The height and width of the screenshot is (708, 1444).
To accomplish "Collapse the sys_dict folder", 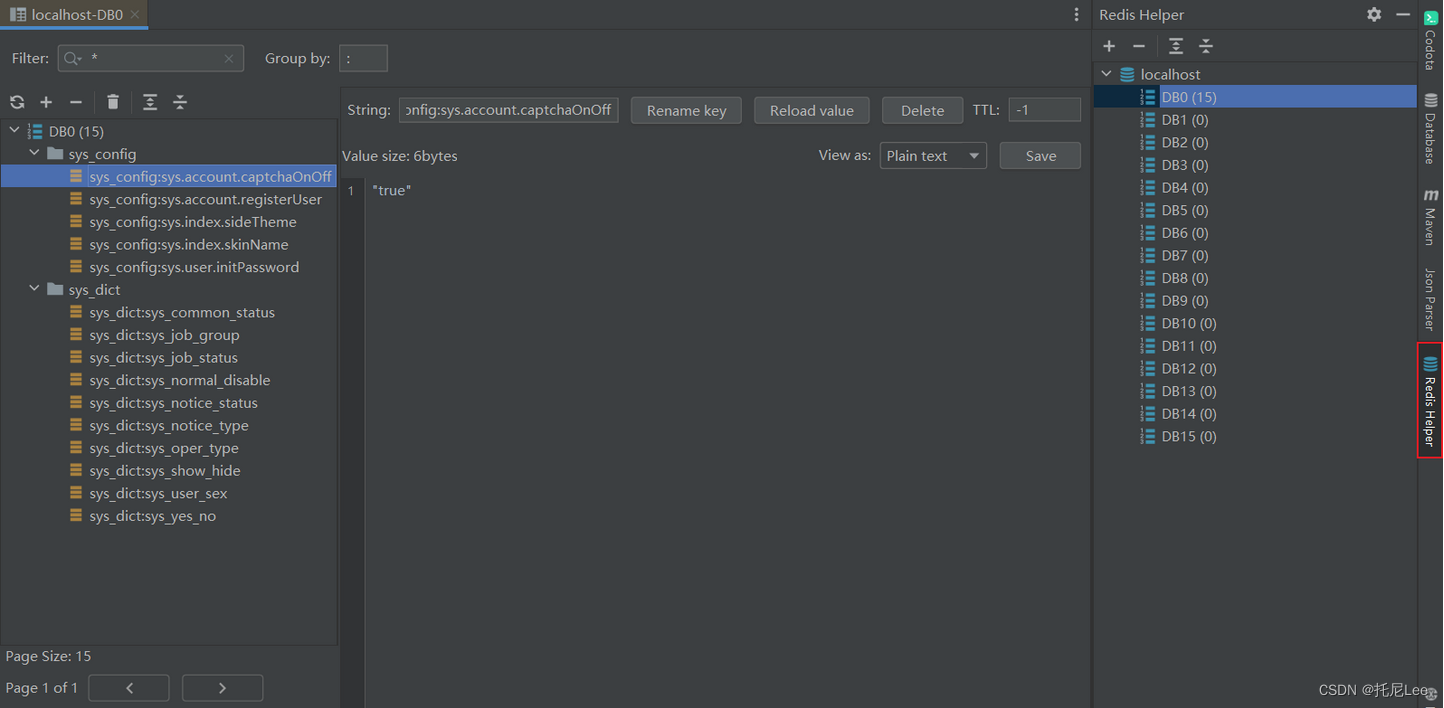I will [x=35, y=289].
